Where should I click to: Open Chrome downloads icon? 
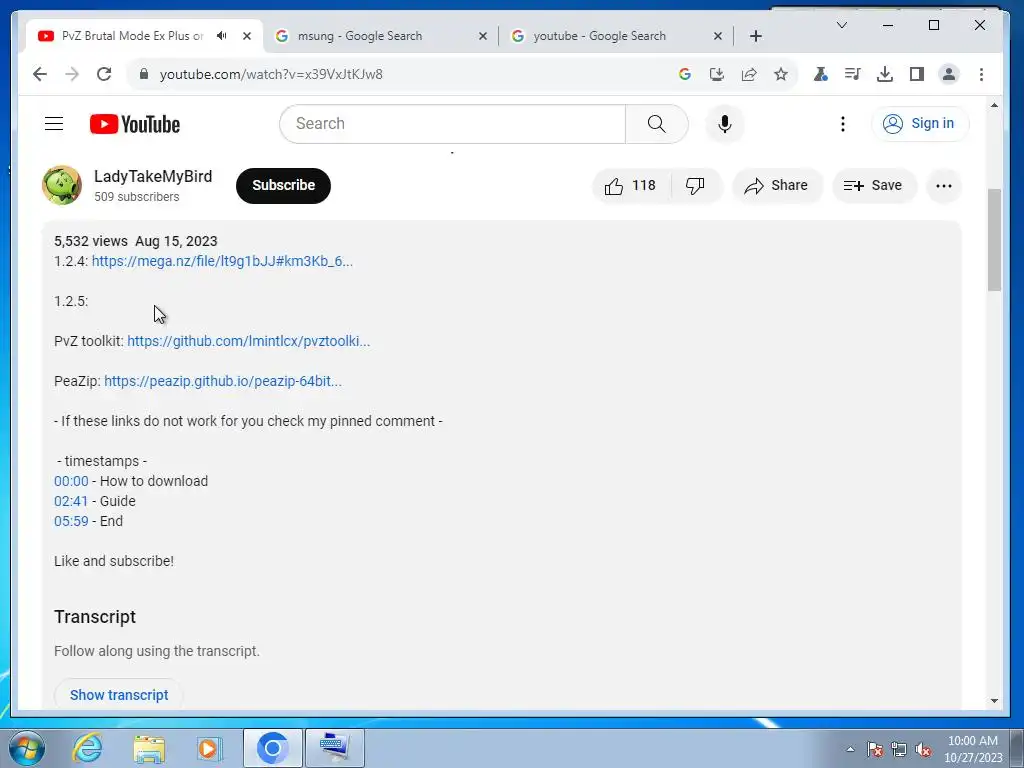[x=884, y=74]
